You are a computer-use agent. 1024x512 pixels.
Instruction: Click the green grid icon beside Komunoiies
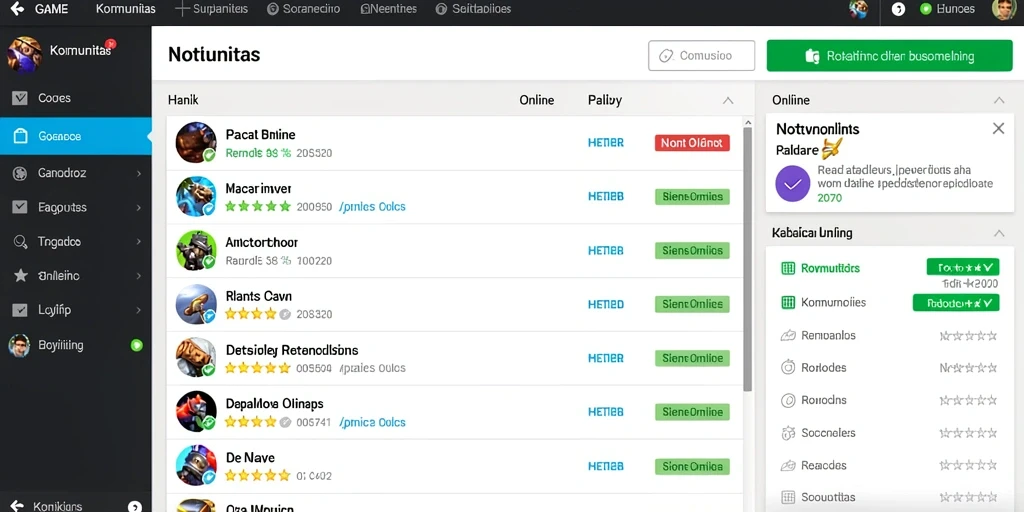[788, 302]
